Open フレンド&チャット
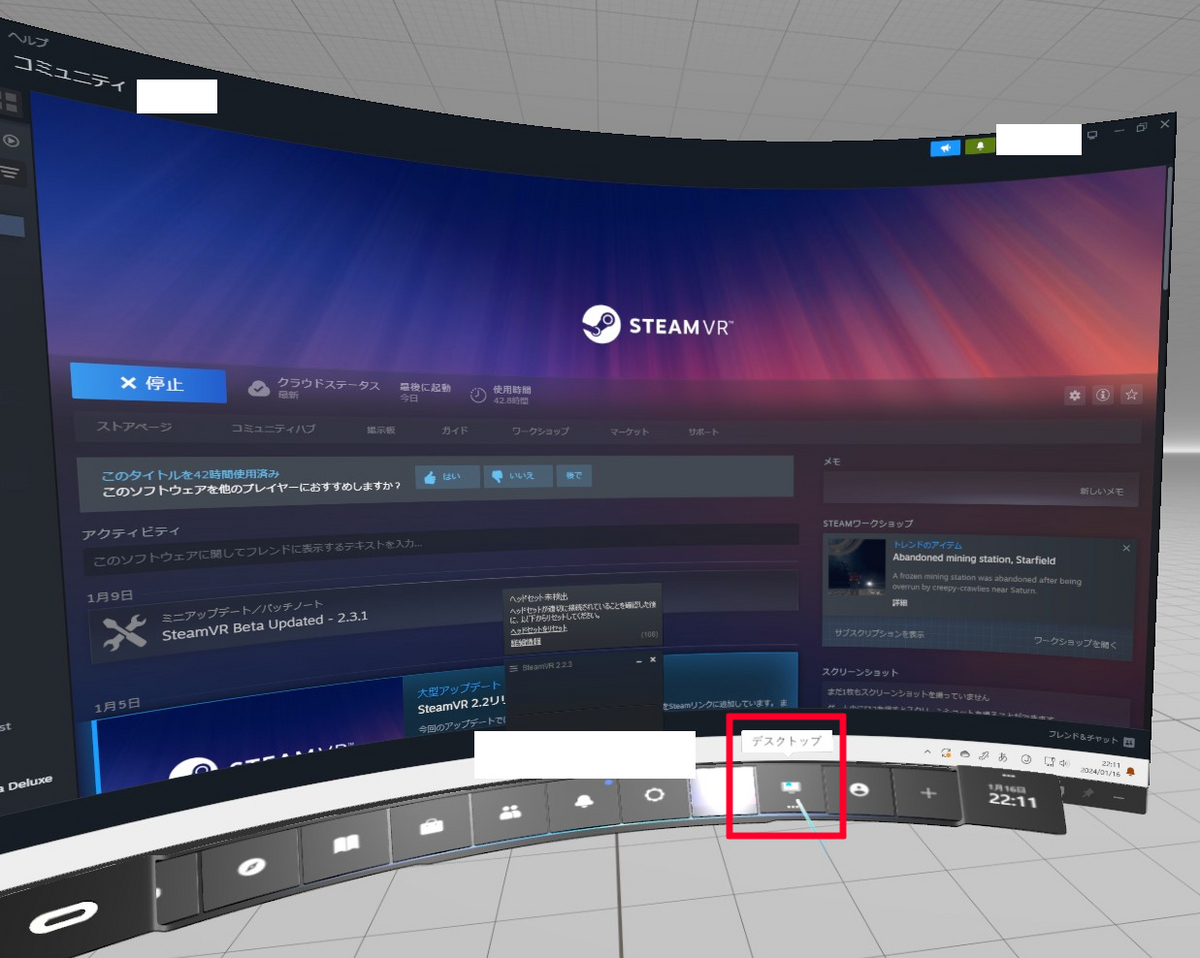The width and height of the screenshot is (1200, 958). (x=1084, y=737)
